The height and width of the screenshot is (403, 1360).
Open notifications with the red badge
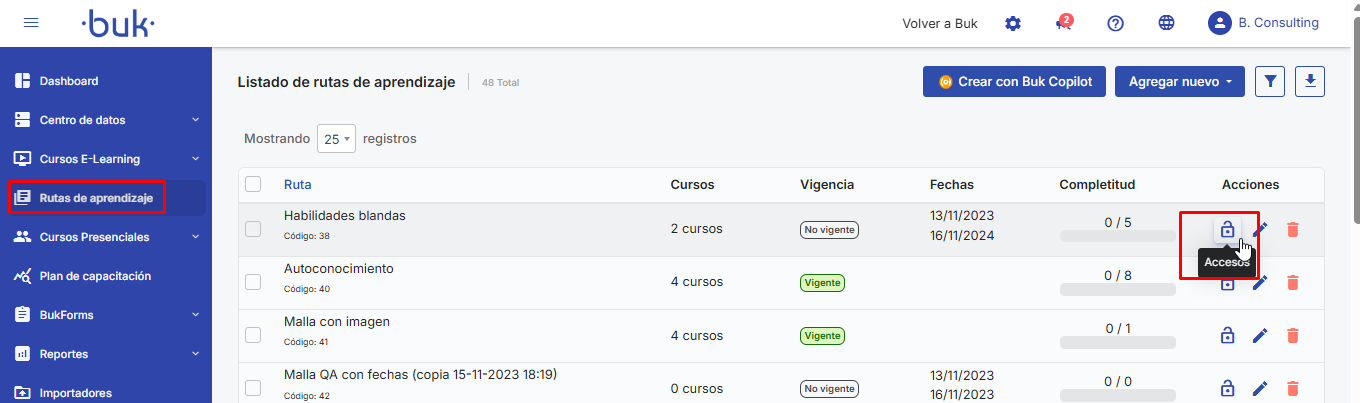pyautogui.click(x=1064, y=23)
